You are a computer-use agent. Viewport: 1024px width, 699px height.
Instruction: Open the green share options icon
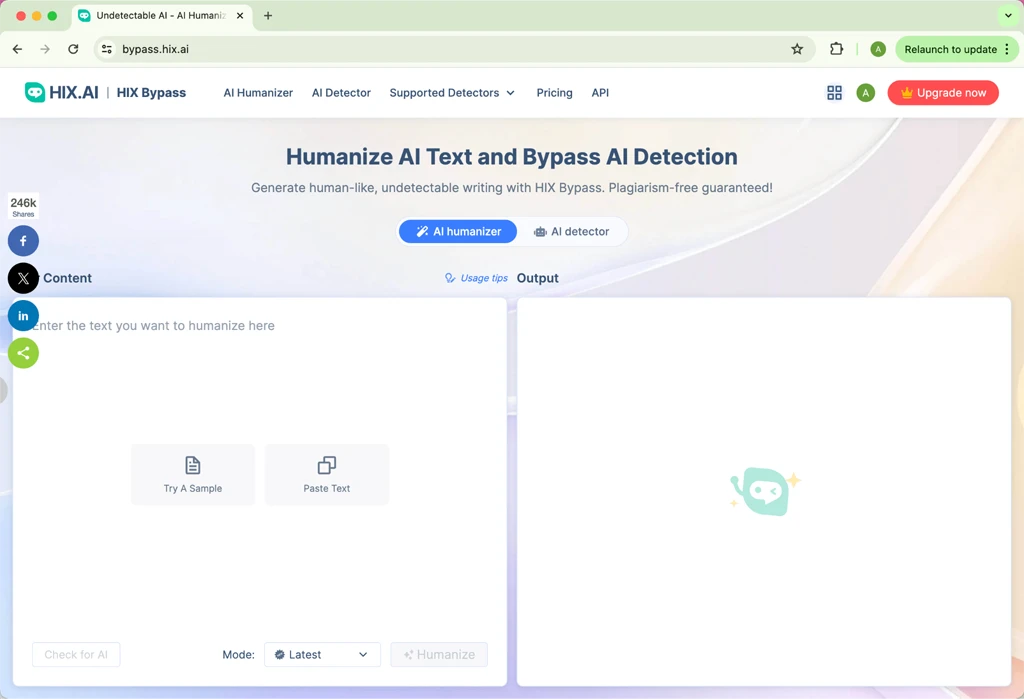[x=23, y=353]
